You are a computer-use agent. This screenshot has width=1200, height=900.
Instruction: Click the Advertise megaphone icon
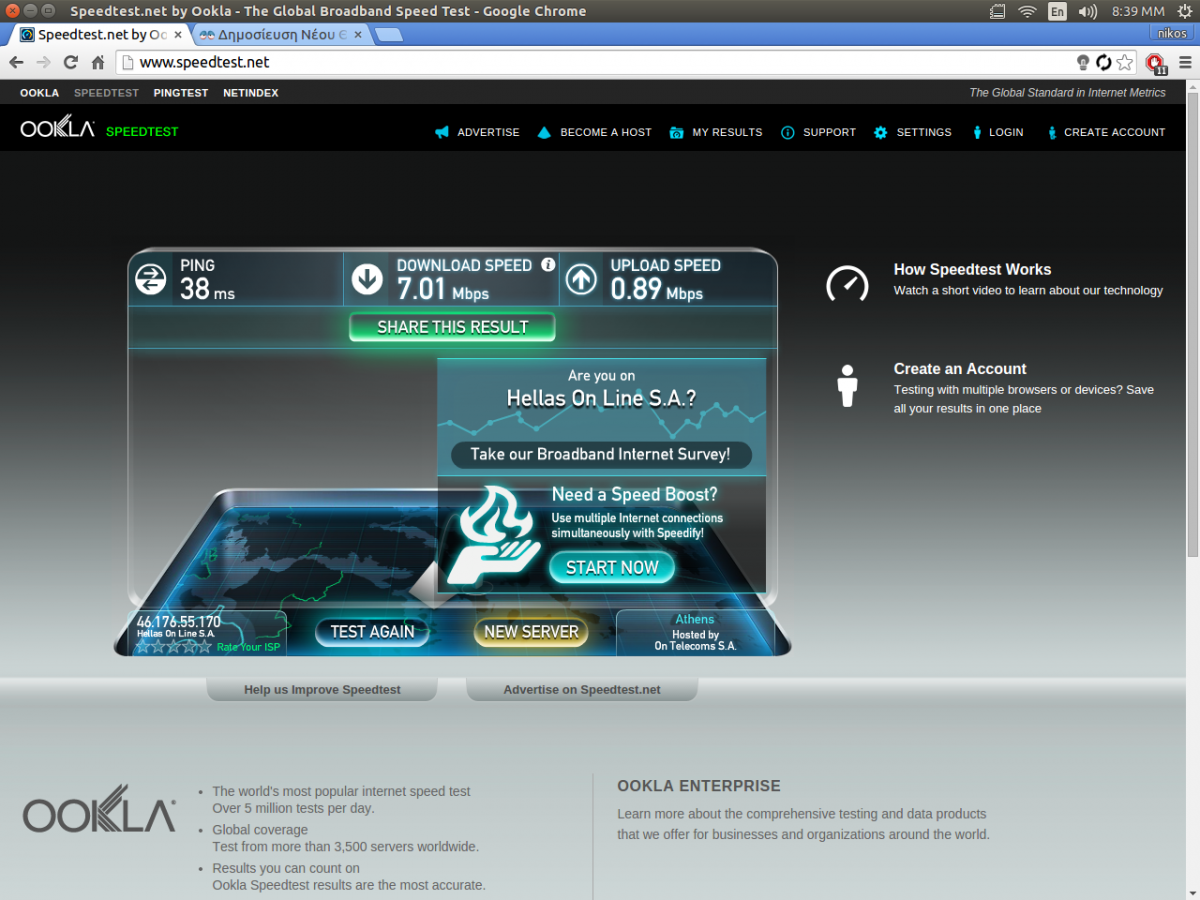pos(441,132)
